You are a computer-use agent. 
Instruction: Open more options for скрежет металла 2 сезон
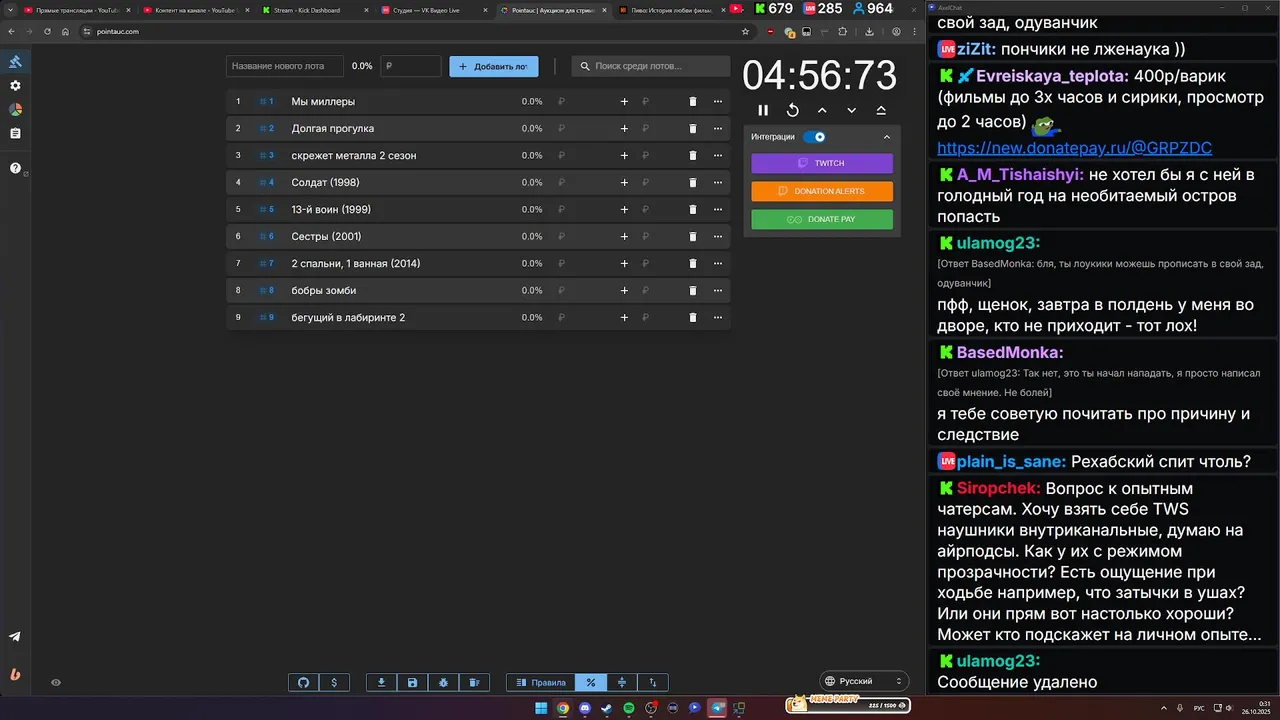tap(718, 156)
